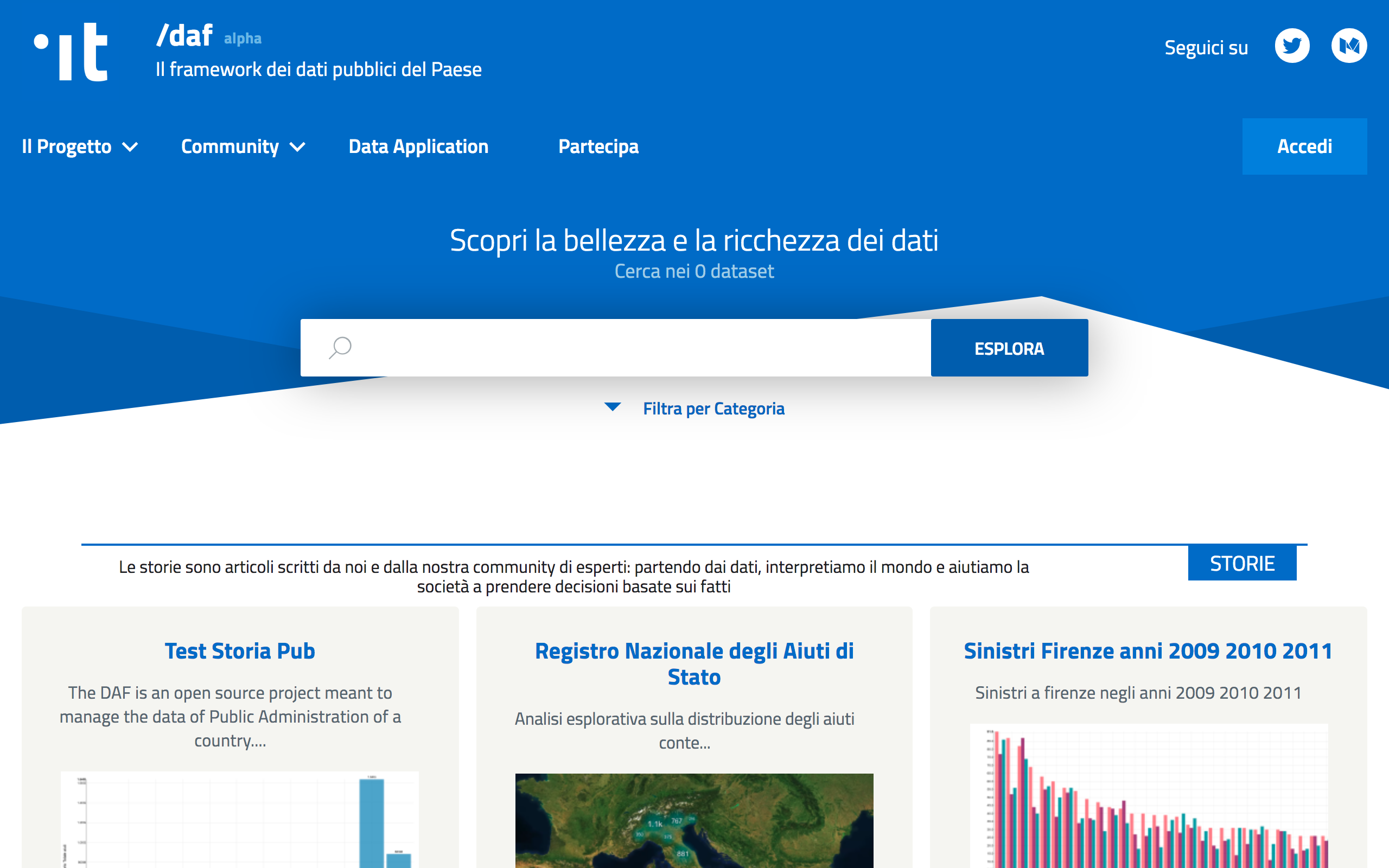The height and width of the screenshot is (868, 1389).
Task: Open the /daf site title link
Action: coord(185,36)
